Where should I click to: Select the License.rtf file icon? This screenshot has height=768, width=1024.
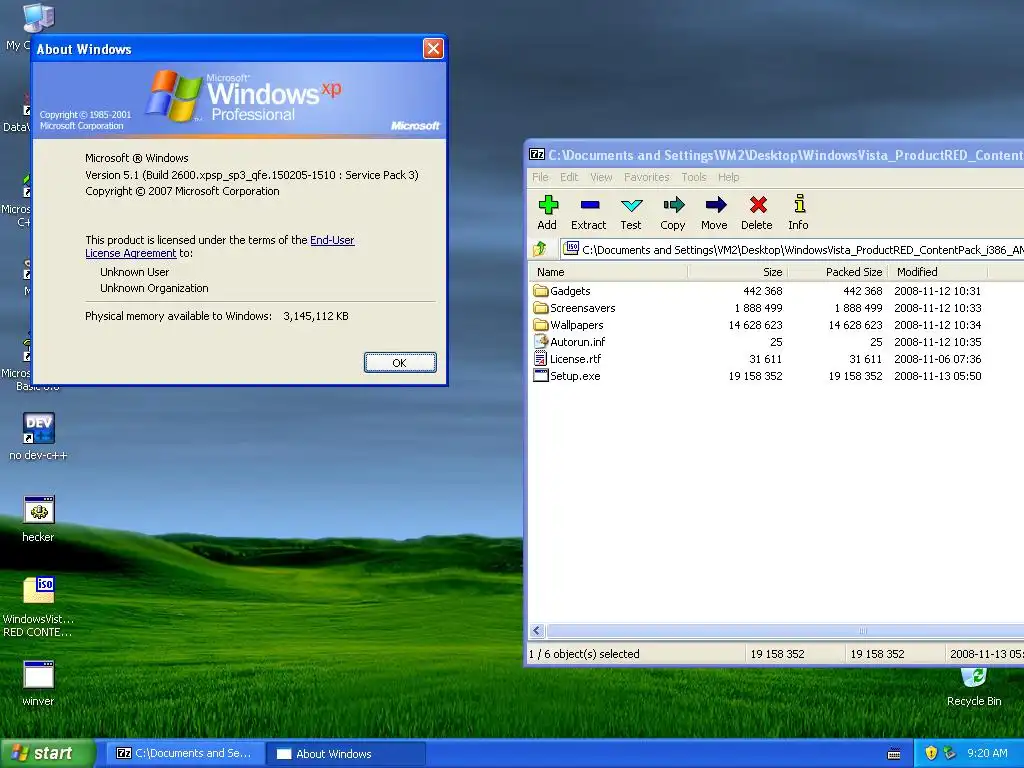[541, 359]
